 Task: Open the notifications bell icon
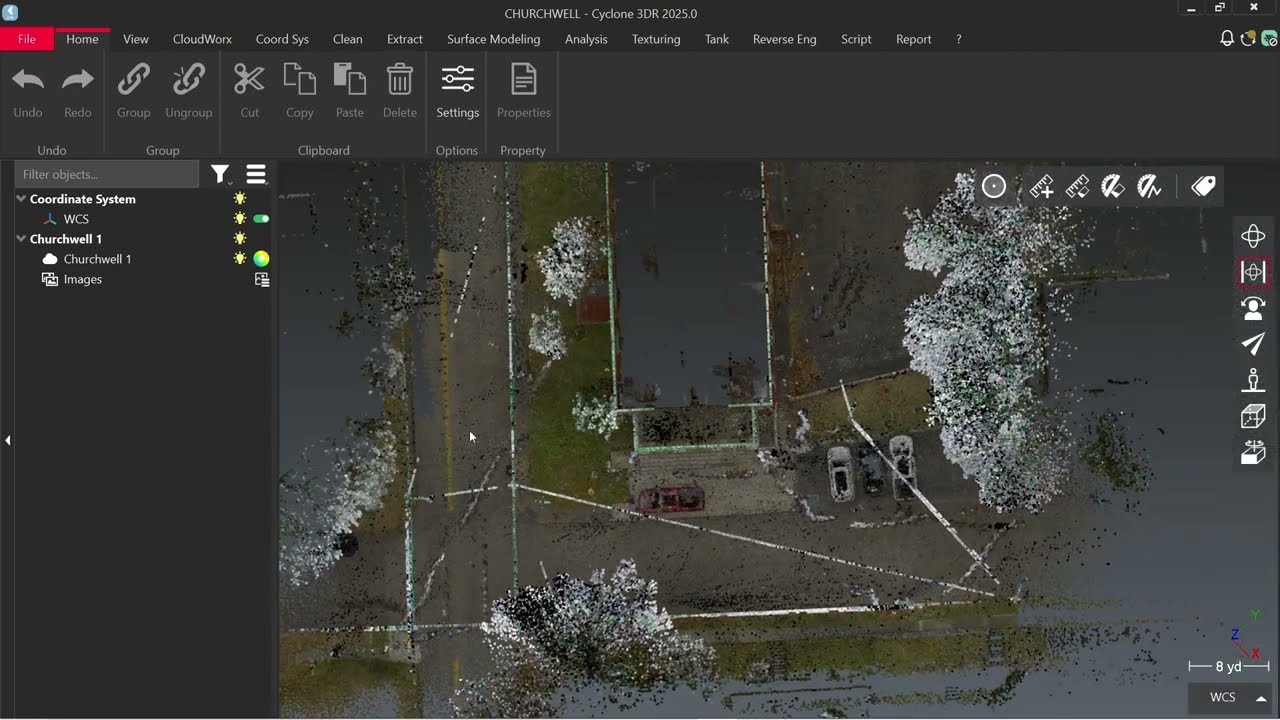(x=1227, y=39)
